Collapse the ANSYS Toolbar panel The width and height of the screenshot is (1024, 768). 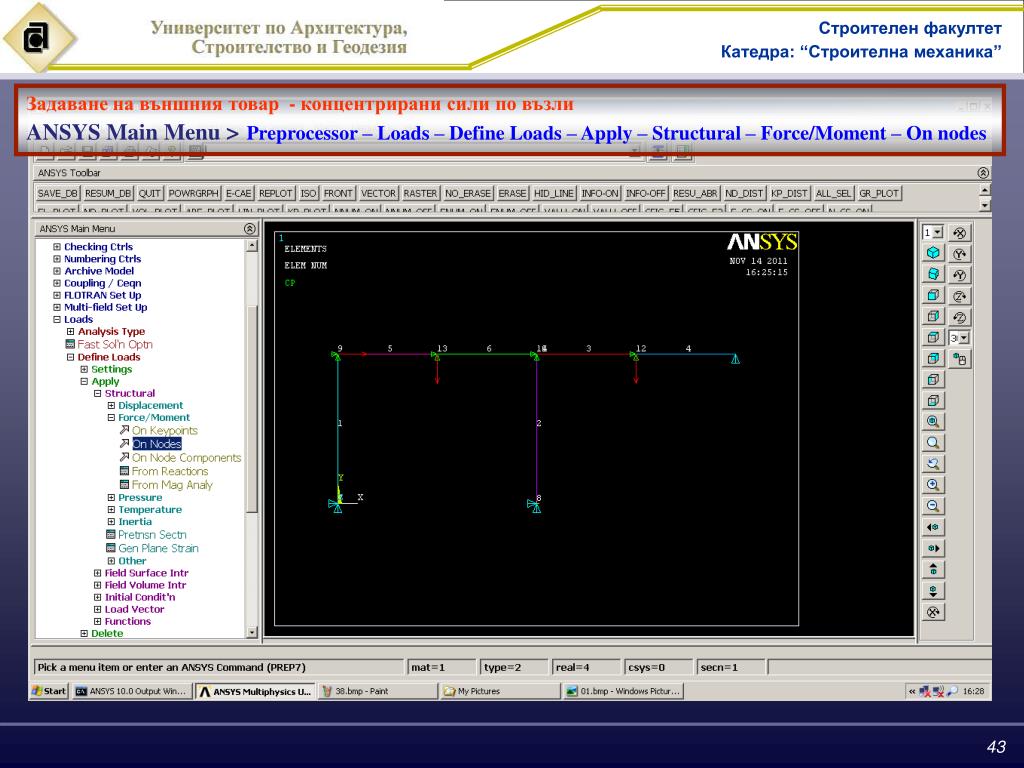[983, 173]
